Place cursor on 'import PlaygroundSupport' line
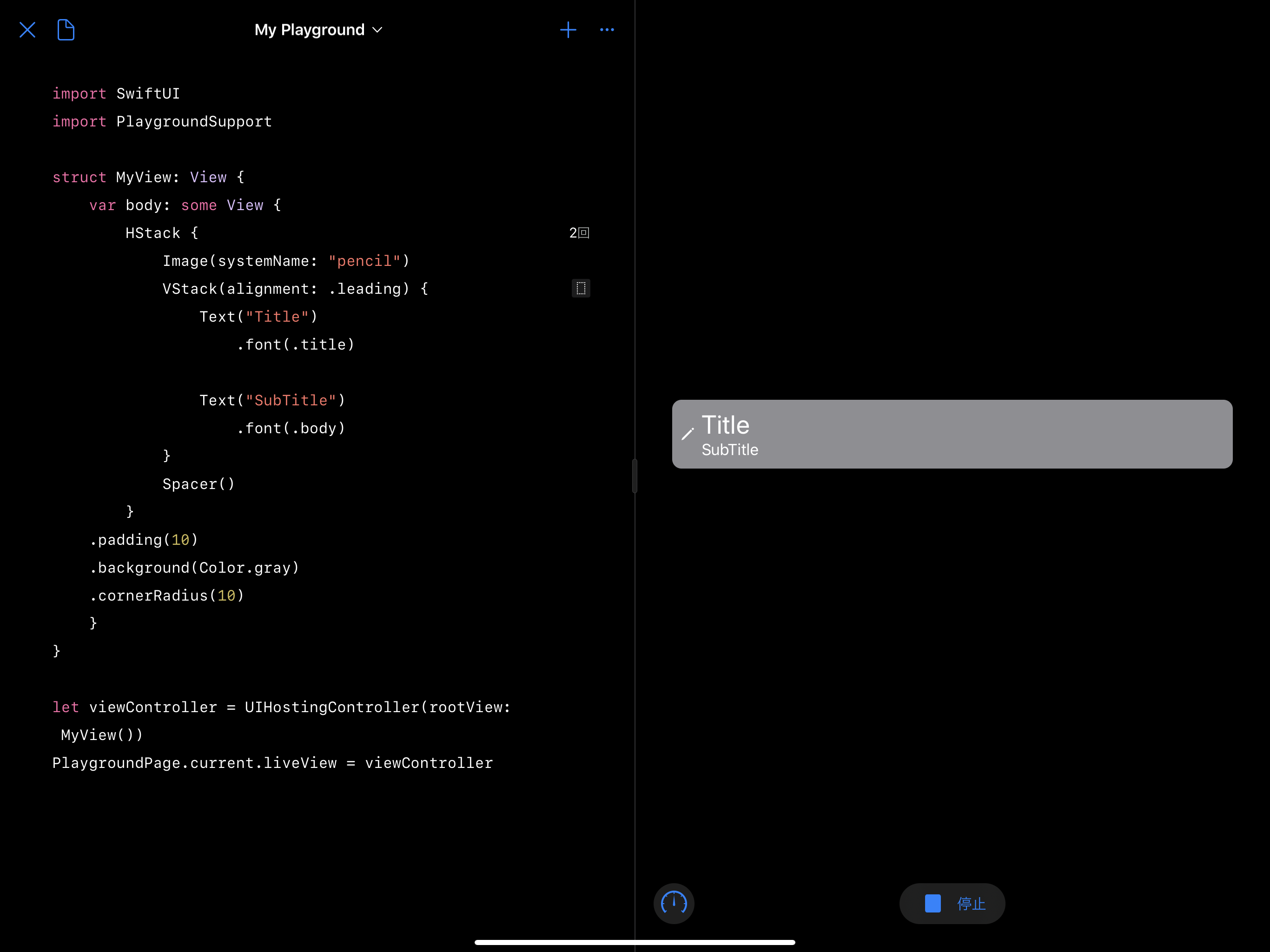1270x952 pixels. click(x=162, y=122)
